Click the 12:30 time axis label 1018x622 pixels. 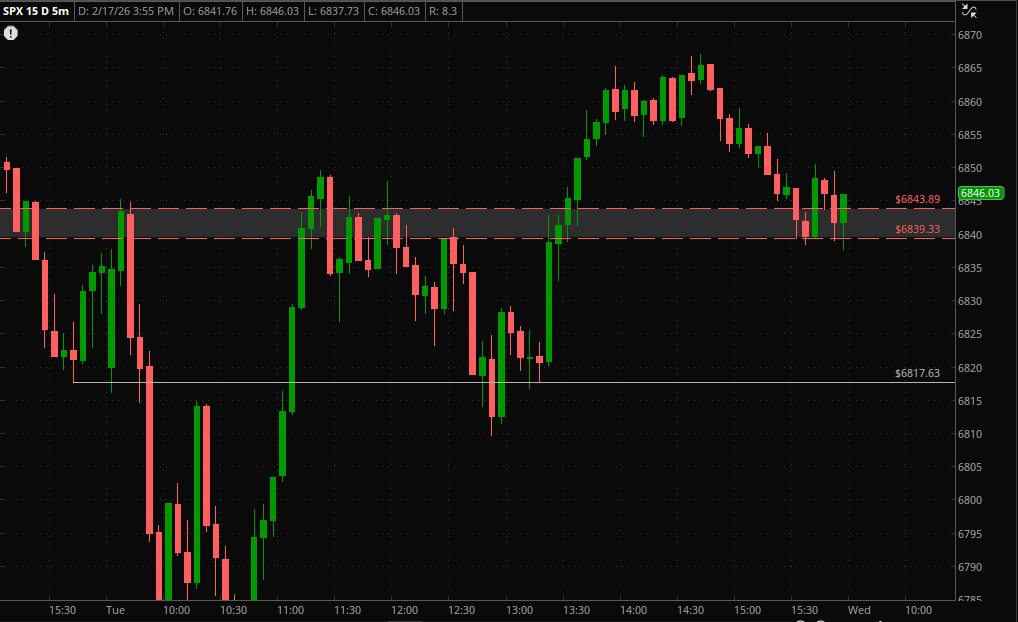(462, 610)
